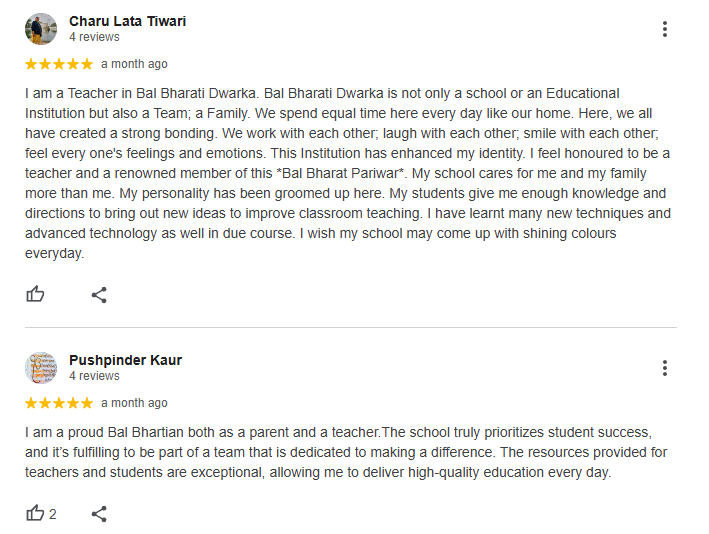The width and height of the screenshot is (709, 534).
Task: Like Pushpinder Kaur's review
Action: click(x=35, y=513)
